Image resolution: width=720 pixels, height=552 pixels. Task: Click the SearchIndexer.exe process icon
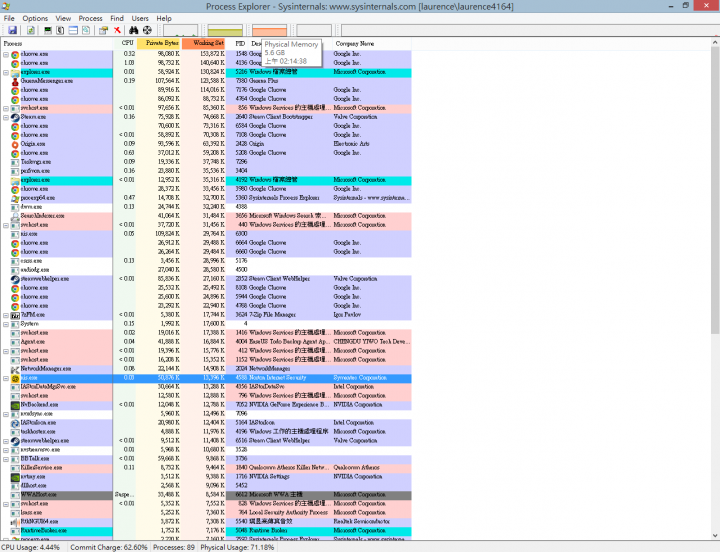(x=15, y=216)
